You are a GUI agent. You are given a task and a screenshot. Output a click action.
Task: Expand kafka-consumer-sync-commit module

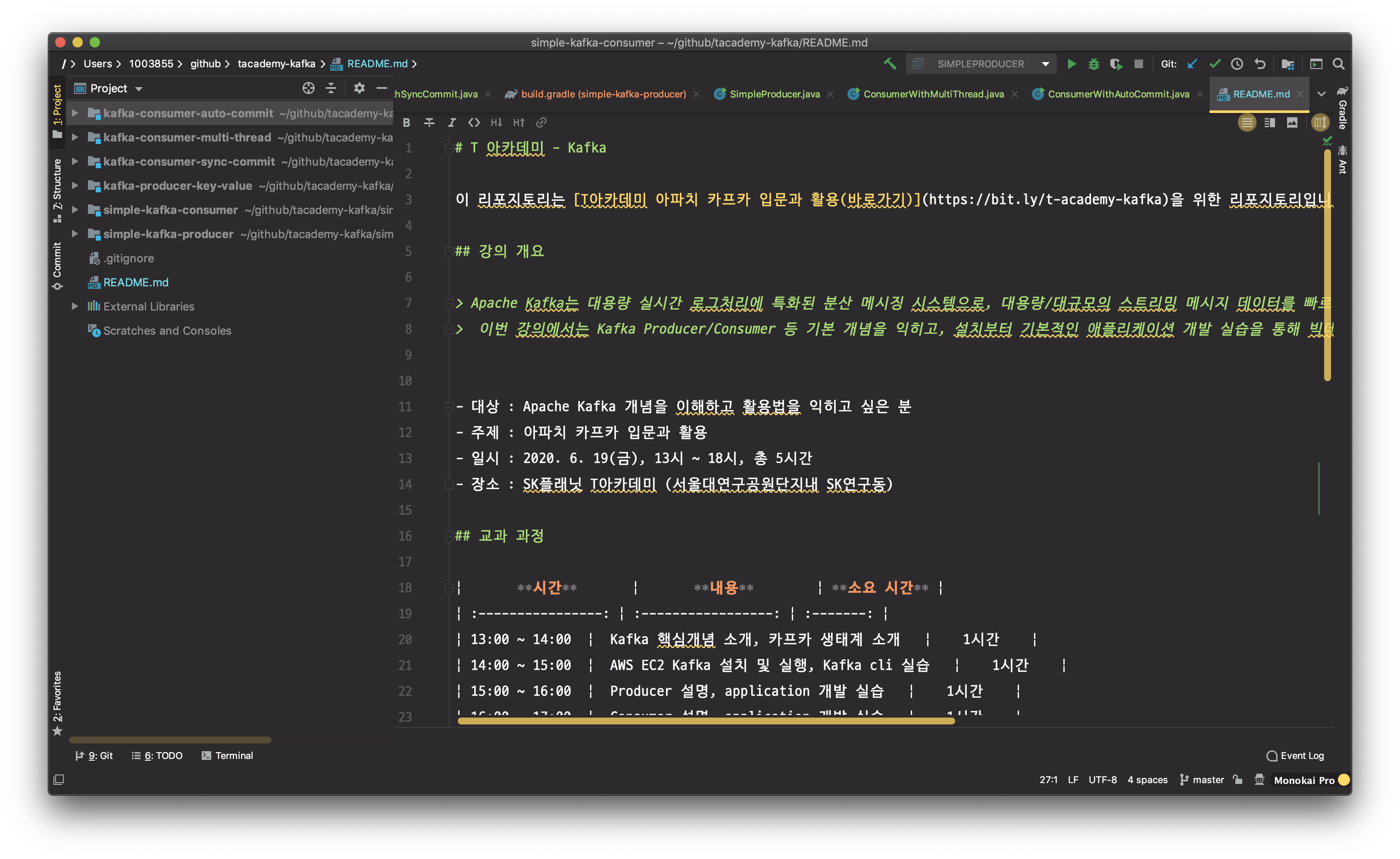pyautogui.click(x=75, y=161)
